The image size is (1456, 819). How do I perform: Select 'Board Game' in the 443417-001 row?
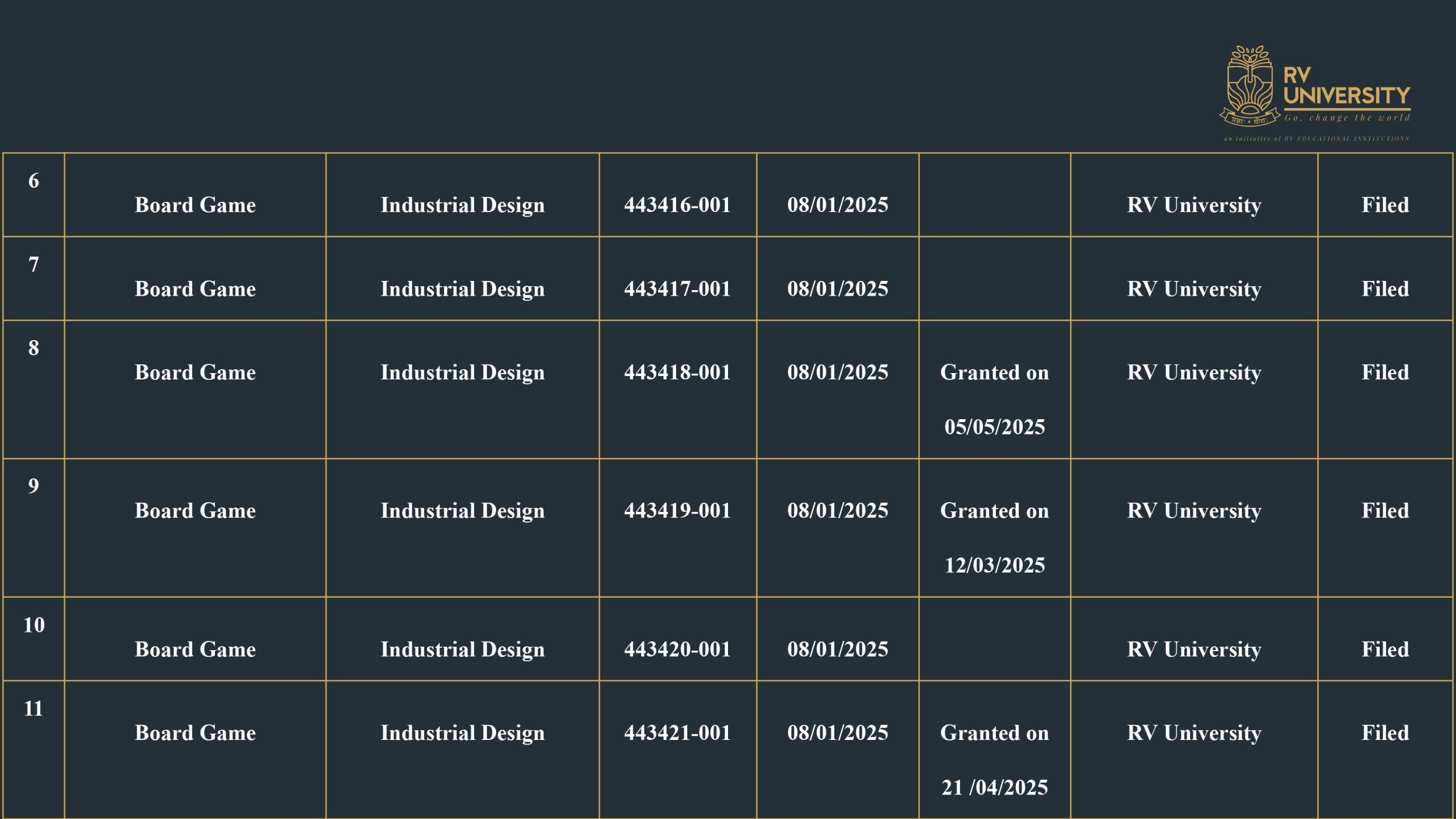[x=195, y=289]
